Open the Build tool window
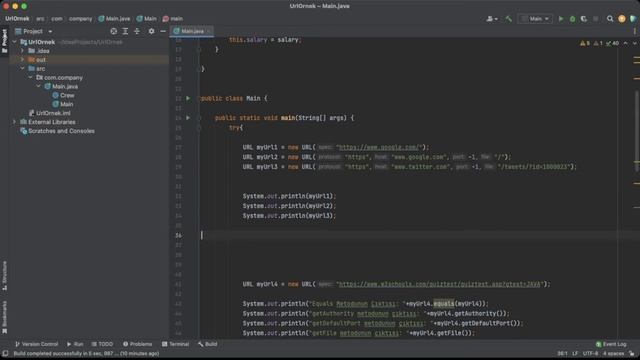 [208, 344]
